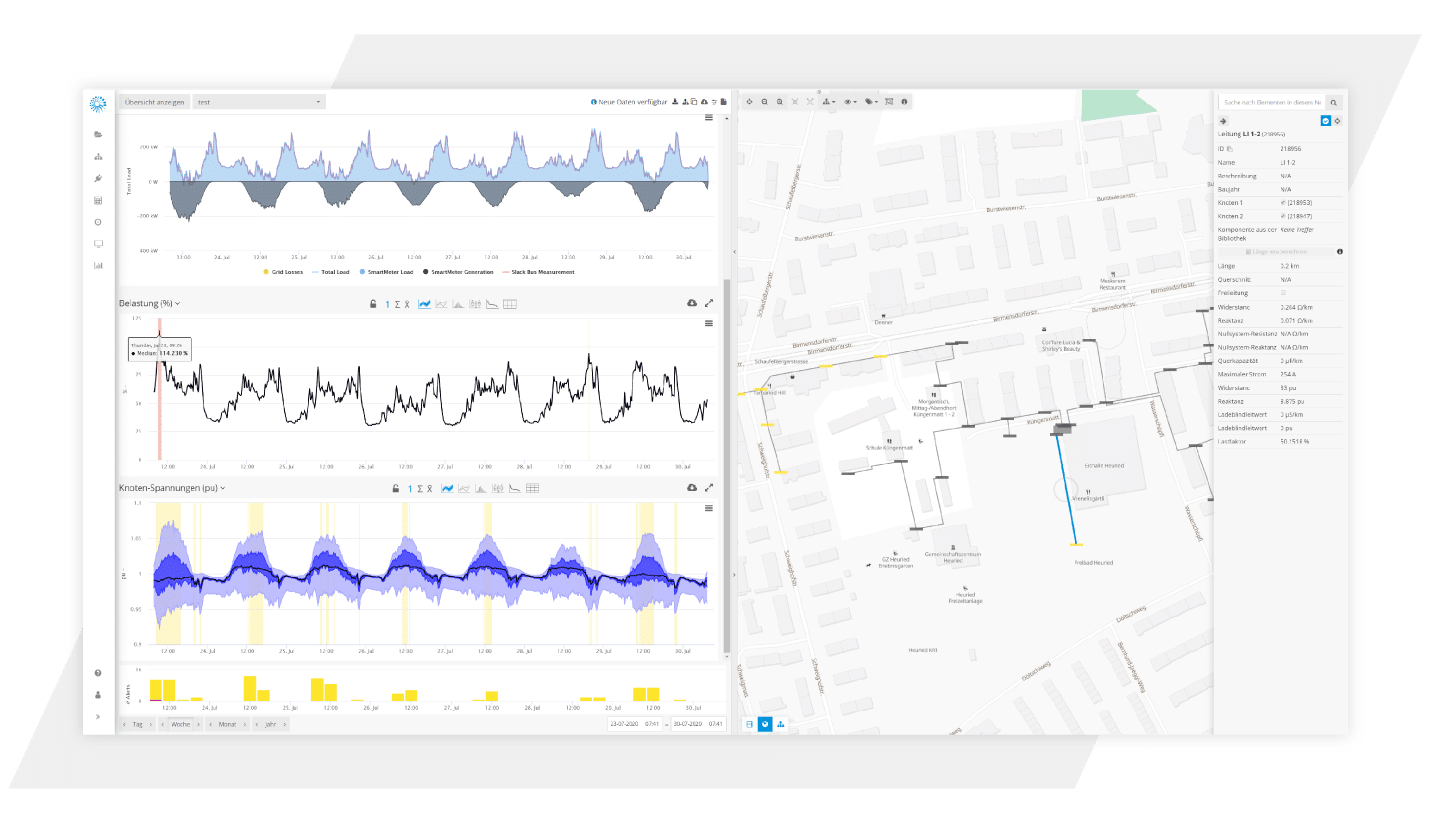The height and width of the screenshot is (821, 1429).
Task: Toggle SmartMeter Generation legend series
Action: point(430,272)
